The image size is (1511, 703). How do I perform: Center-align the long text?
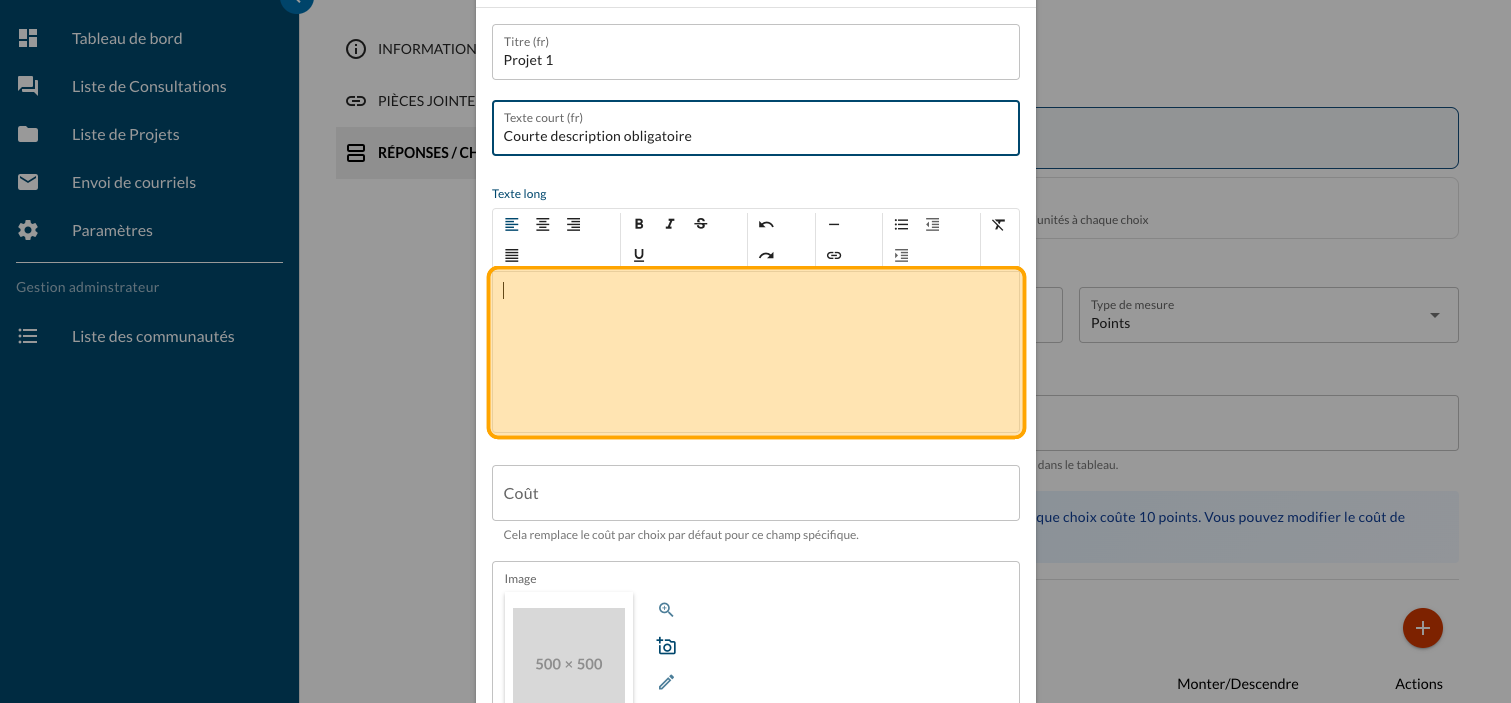point(543,224)
